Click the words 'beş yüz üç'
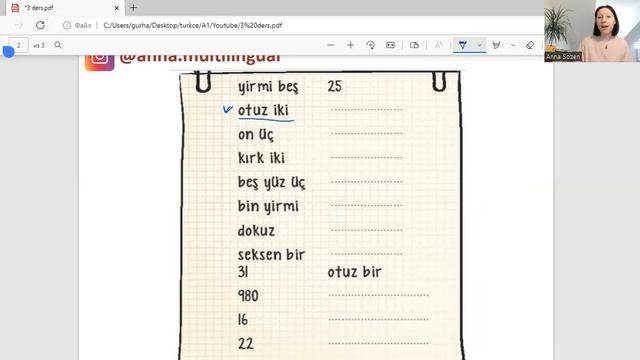This screenshot has height=360, width=640. click(271, 182)
